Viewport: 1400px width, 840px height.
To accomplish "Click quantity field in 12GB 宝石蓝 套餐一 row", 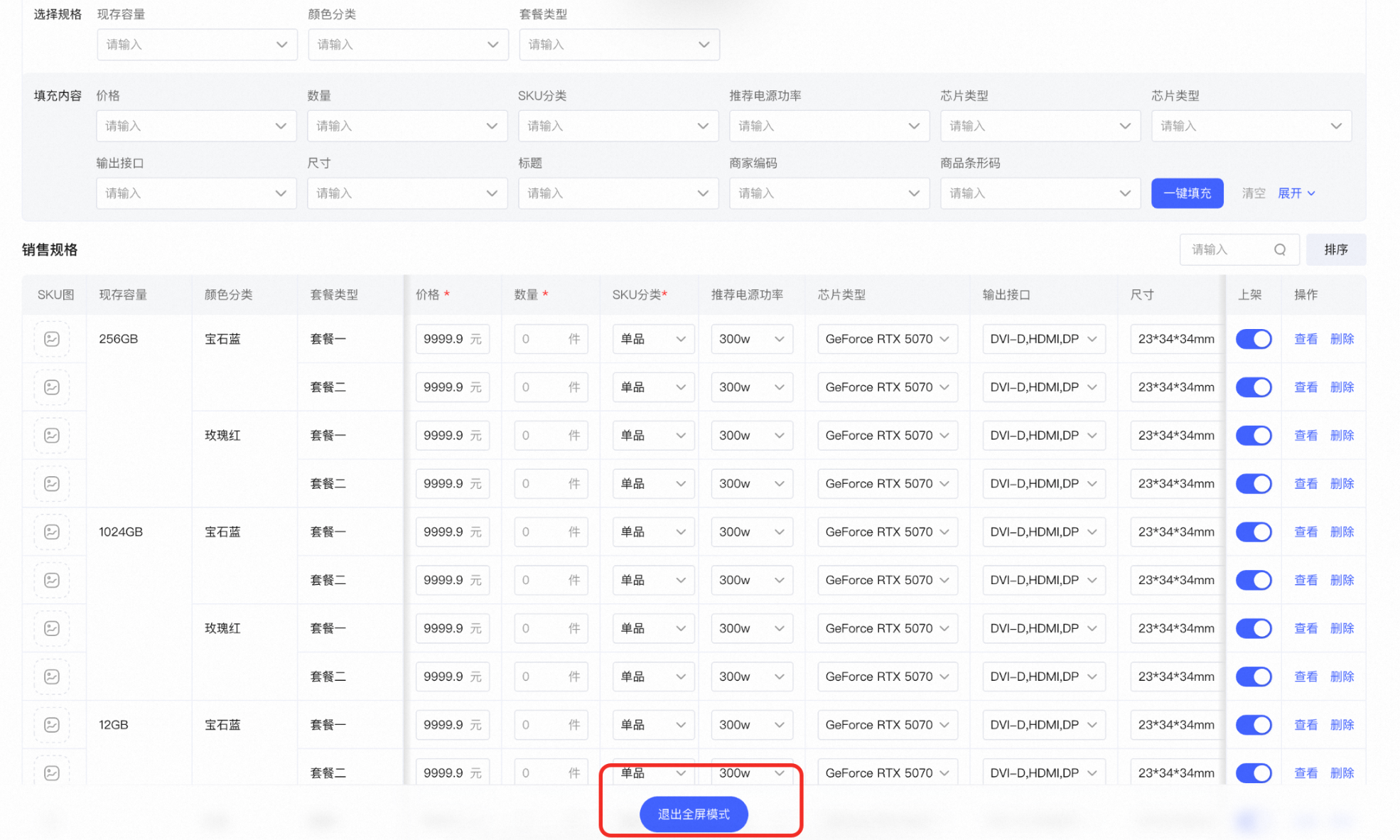I will pos(551,725).
